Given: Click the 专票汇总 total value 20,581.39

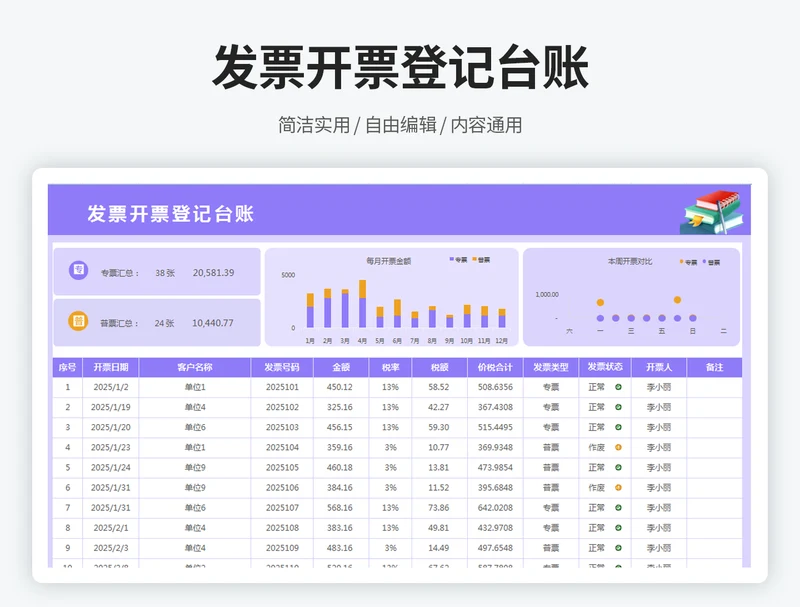Looking at the screenshot, I should [x=213, y=273].
